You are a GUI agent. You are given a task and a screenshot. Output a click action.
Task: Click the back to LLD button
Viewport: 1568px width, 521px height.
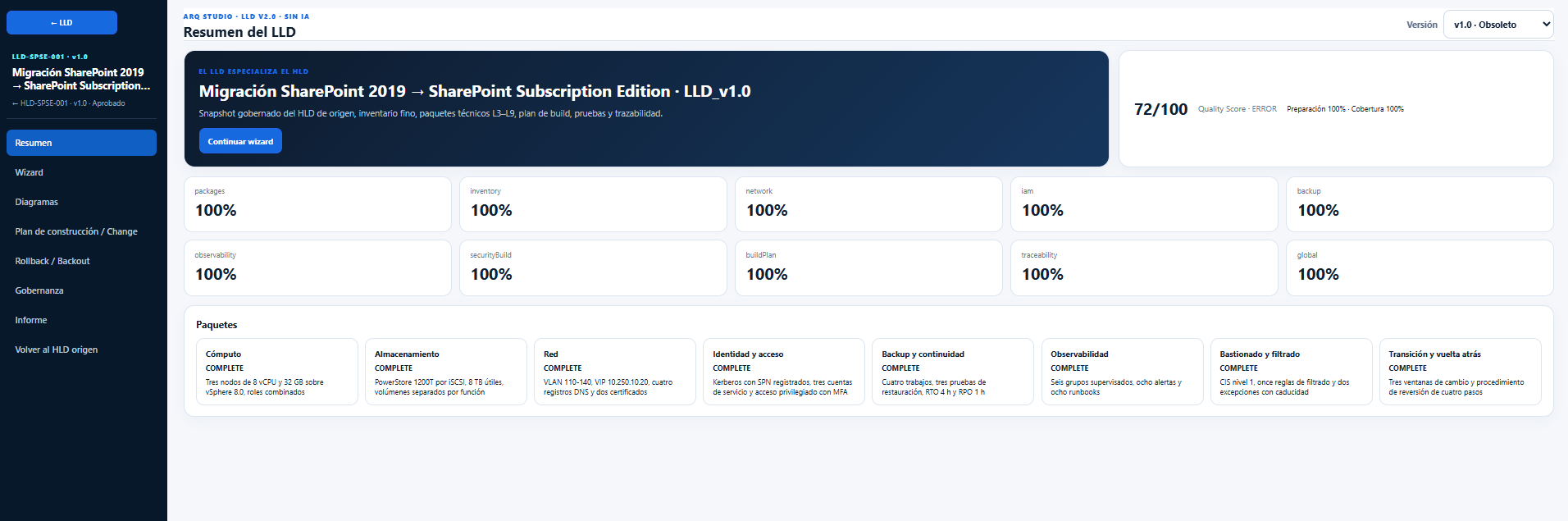click(62, 23)
